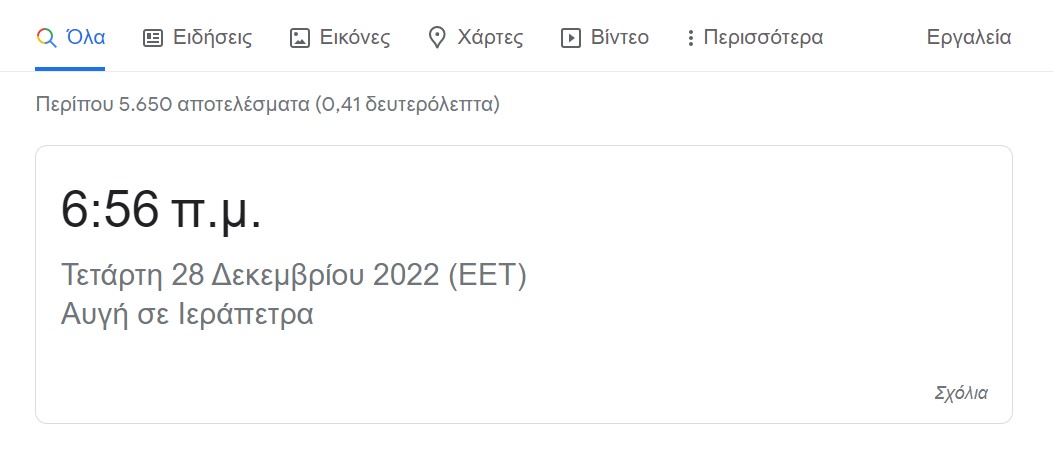Click the newspaper icon for Ειδήσεις
Image resolution: width=1053 pixels, height=457 pixels.
pyautogui.click(x=153, y=38)
